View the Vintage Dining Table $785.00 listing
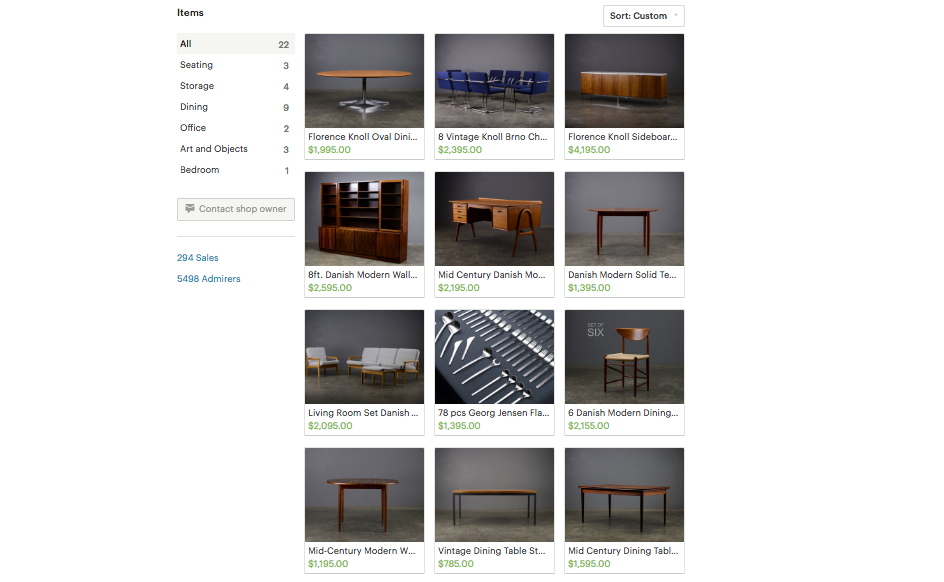944x582 pixels. point(494,511)
